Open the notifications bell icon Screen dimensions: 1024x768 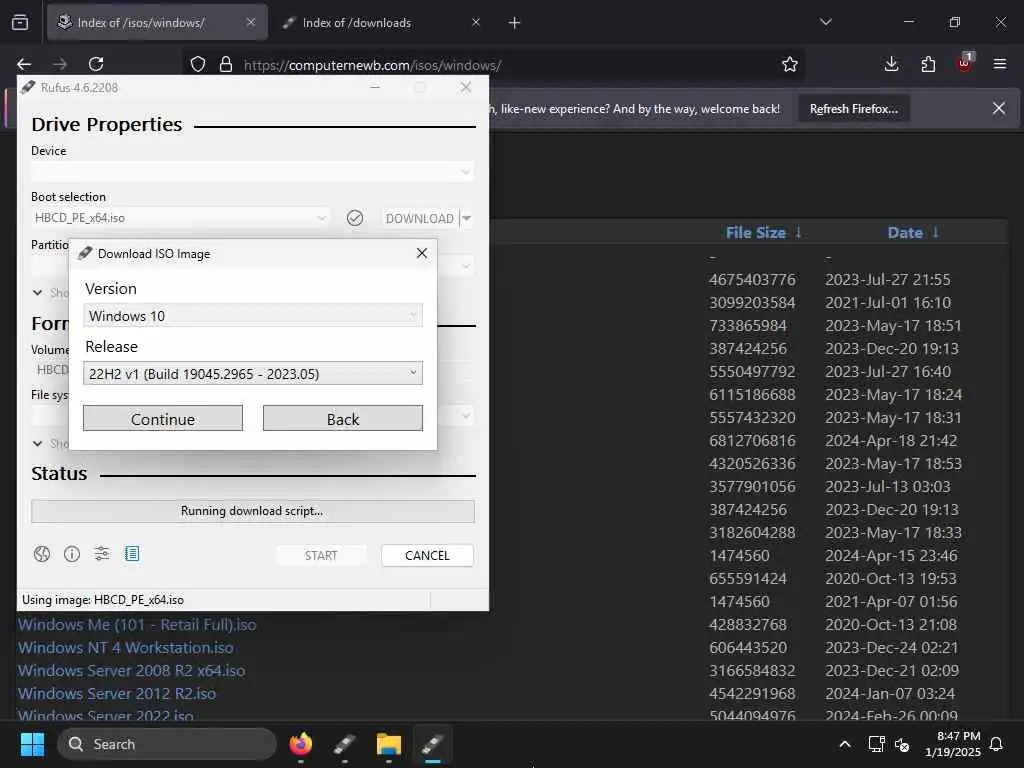tap(997, 744)
